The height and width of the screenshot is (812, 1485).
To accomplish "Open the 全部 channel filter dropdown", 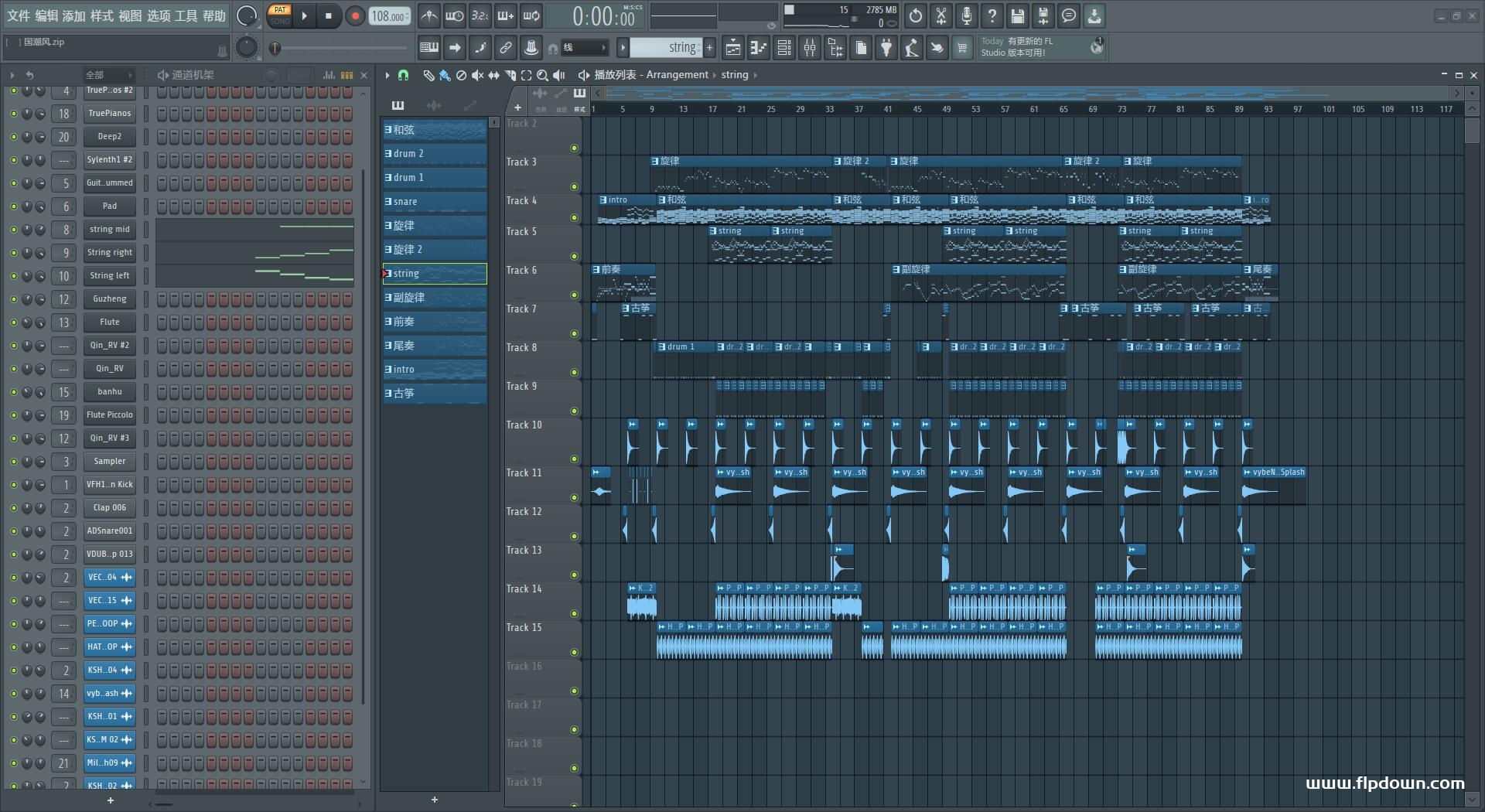I will click(109, 75).
